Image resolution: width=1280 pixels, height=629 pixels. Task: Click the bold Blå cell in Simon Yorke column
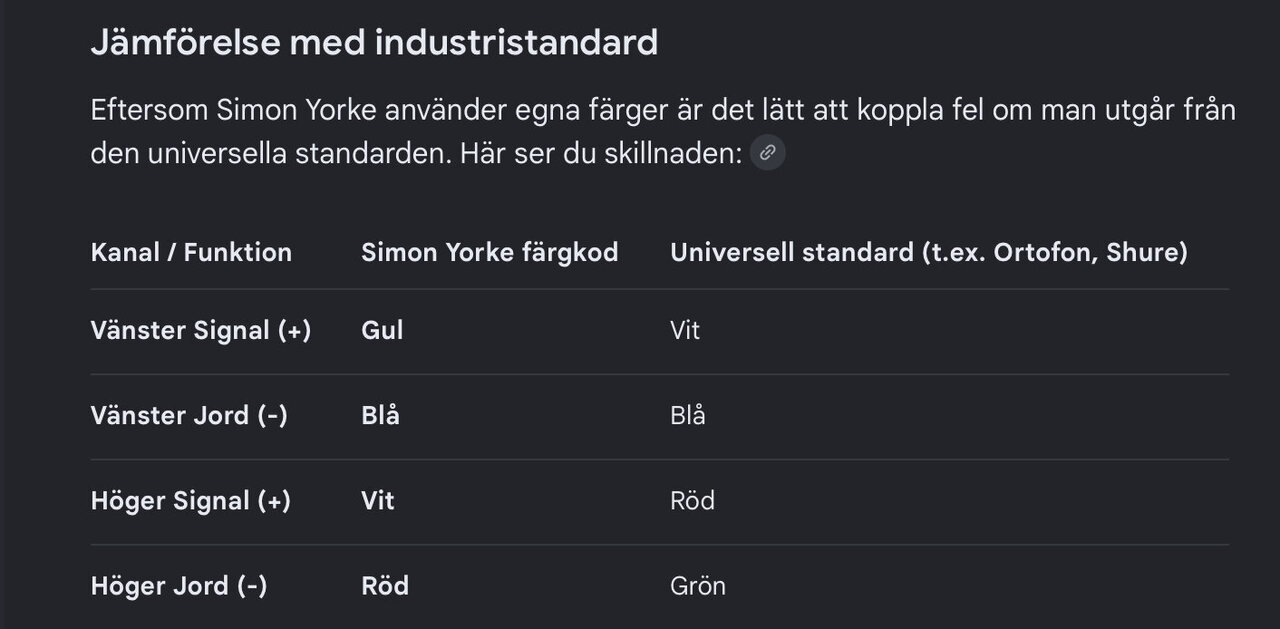pos(380,415)
